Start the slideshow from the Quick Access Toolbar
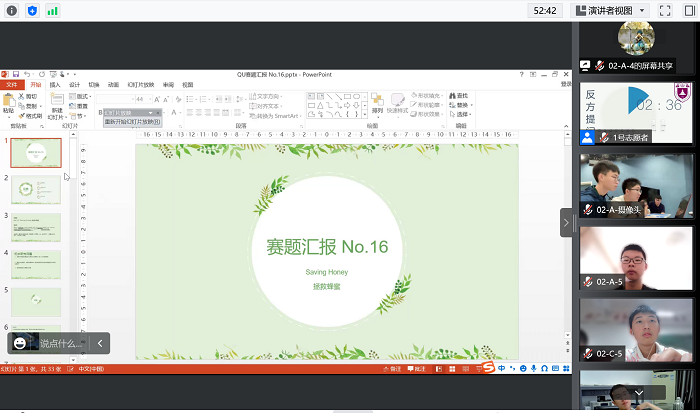 coord(53,74)
